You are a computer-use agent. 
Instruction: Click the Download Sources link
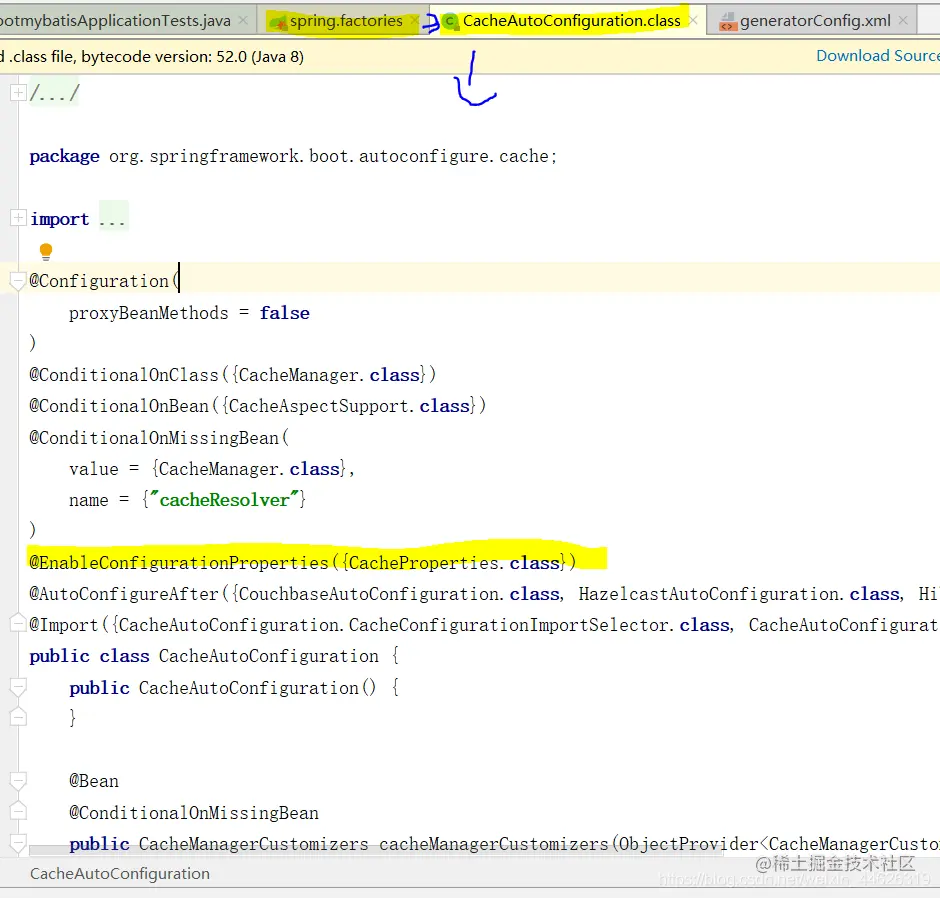pos(878,56)
